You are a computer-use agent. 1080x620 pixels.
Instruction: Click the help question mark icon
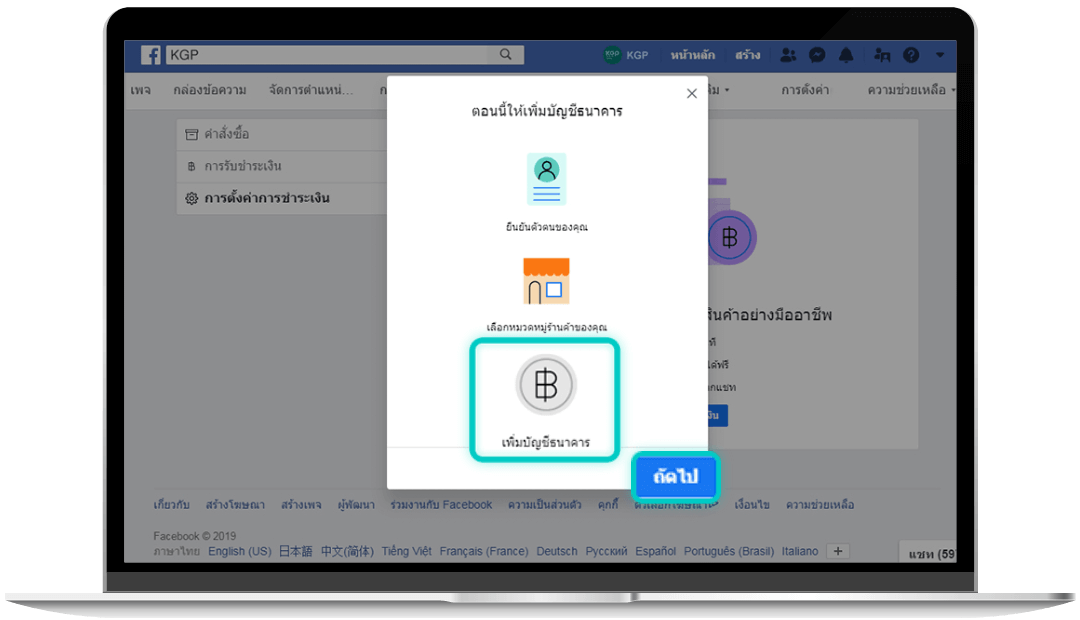911,55
